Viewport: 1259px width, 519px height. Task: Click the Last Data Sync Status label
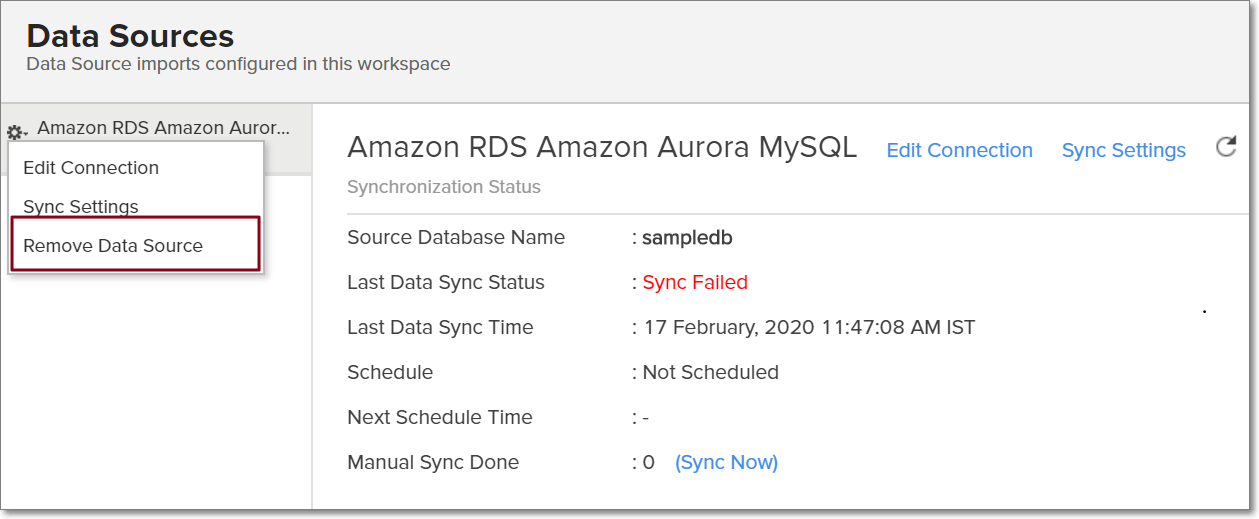click(x=446, y=283)
